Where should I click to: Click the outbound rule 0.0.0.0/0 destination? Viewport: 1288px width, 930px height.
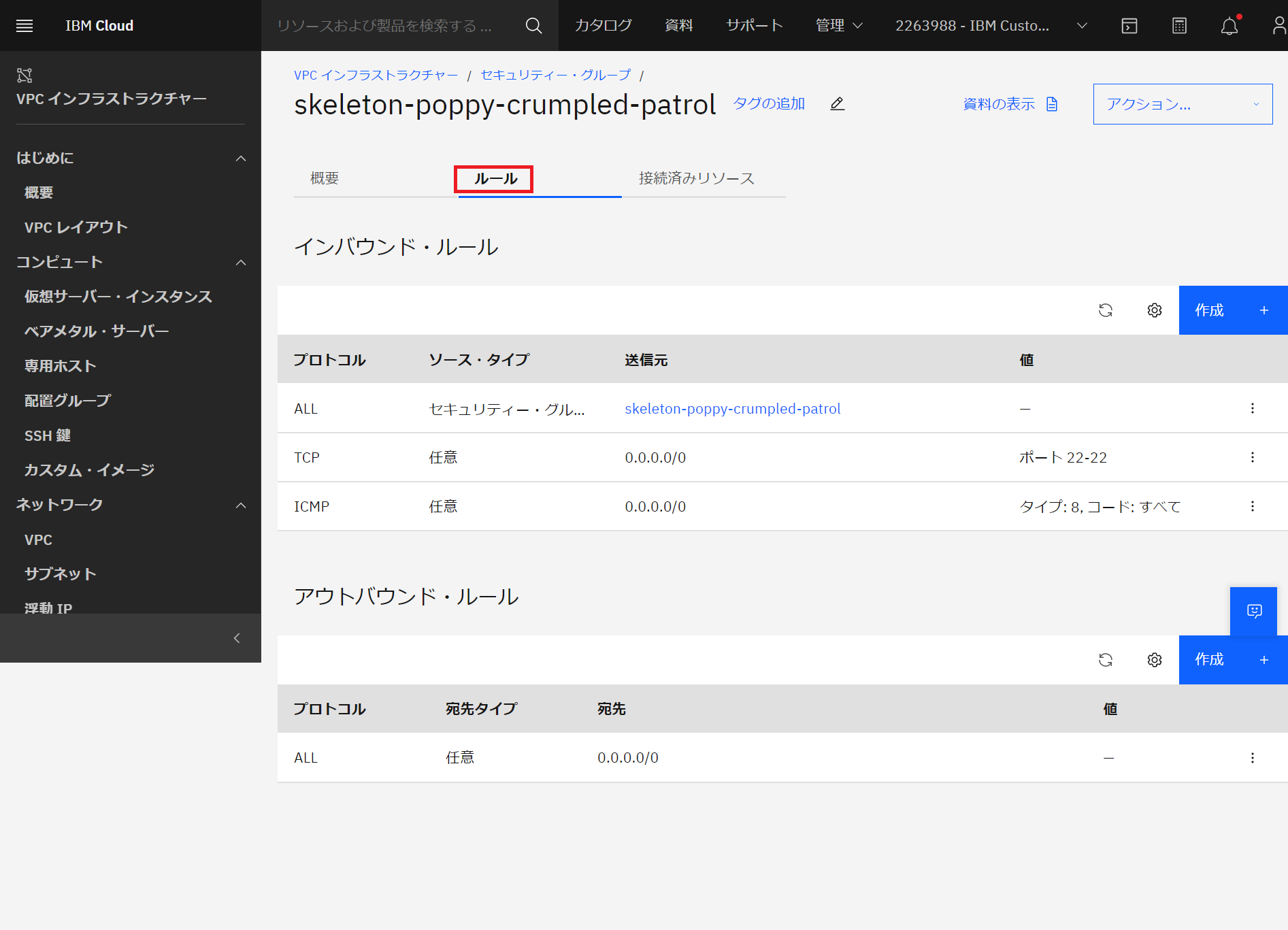pyautogui.click(x=628, y=758)
